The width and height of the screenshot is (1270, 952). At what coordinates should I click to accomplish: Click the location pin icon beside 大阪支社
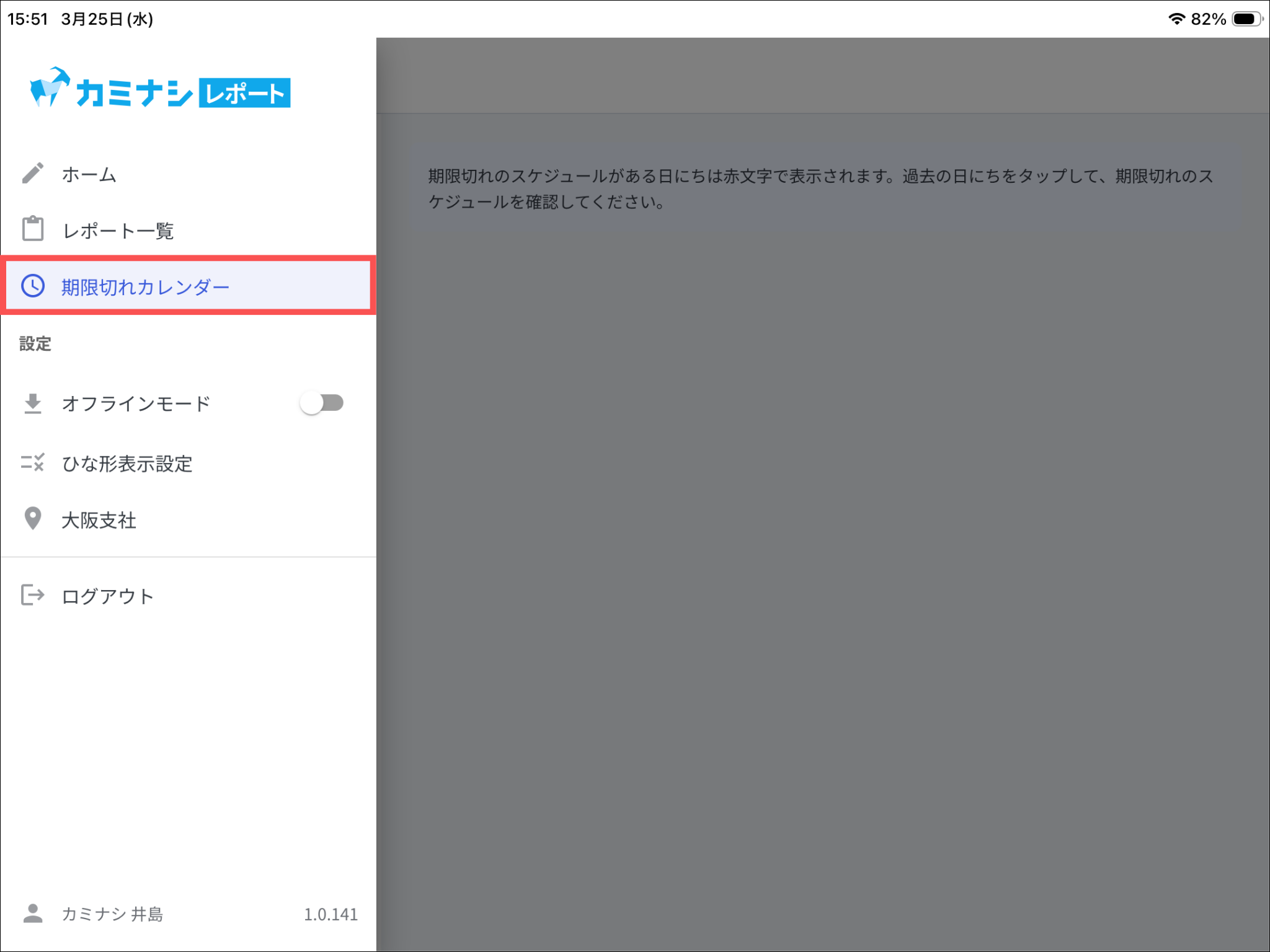33,519
